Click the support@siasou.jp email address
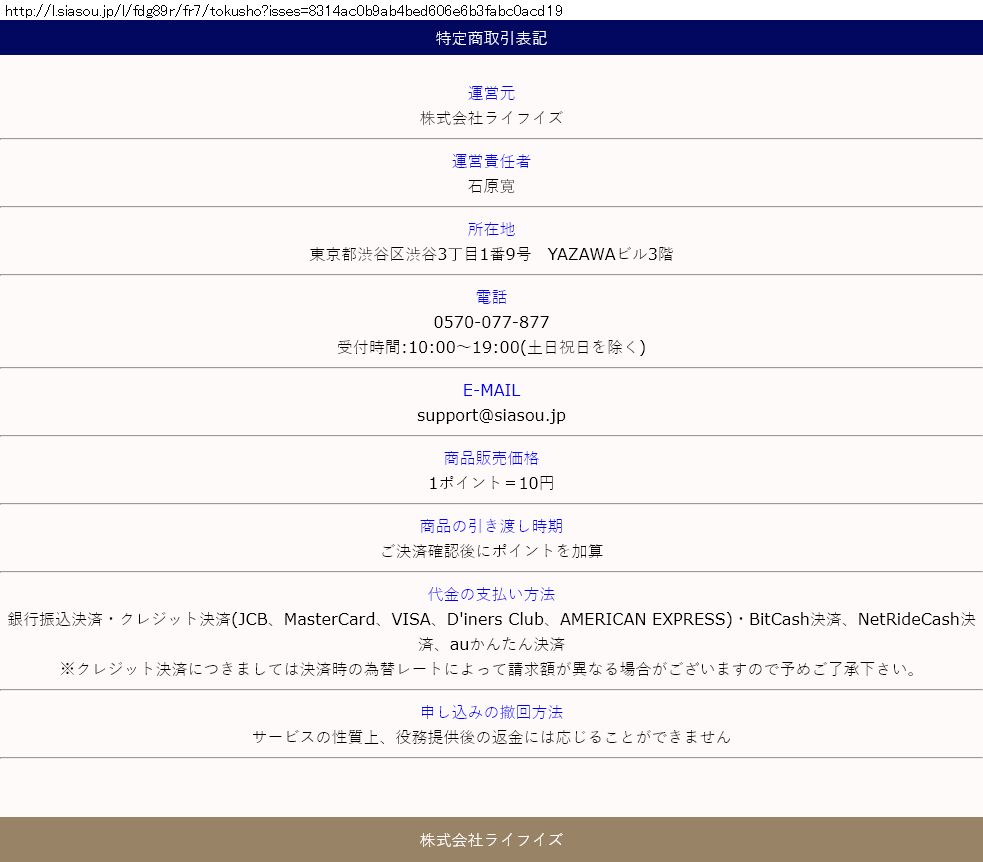Image resolution: width=983 pixels, height=862 pixels. tap(491, 415)
